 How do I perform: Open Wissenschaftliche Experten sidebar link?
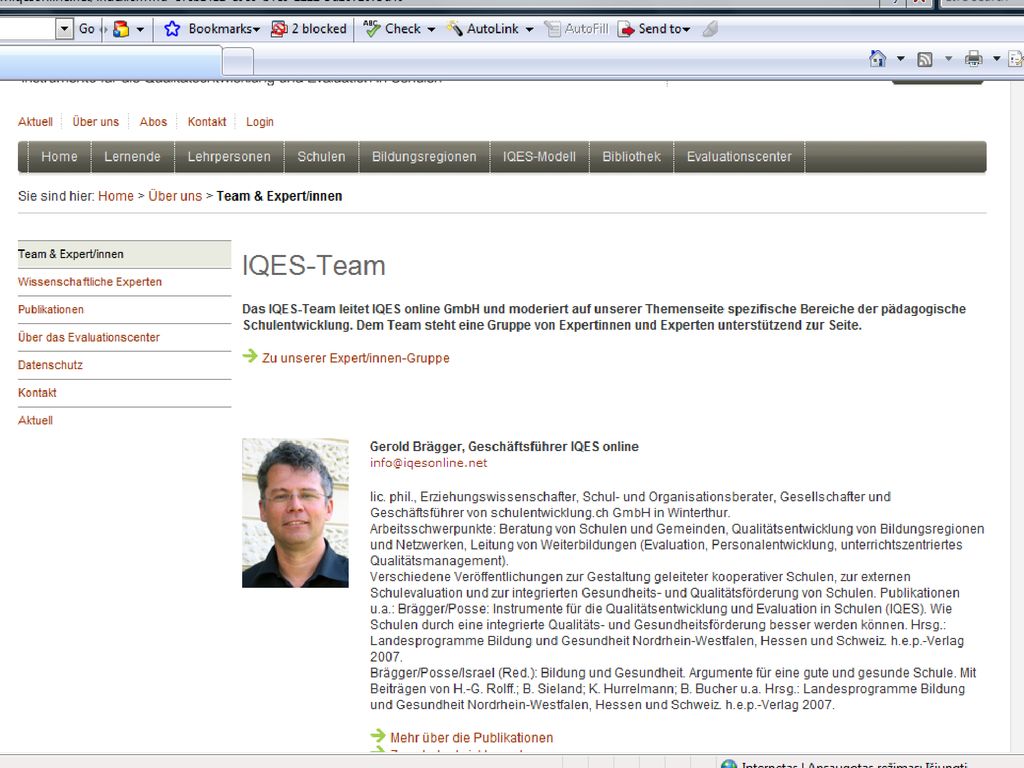tap(89, 281)
